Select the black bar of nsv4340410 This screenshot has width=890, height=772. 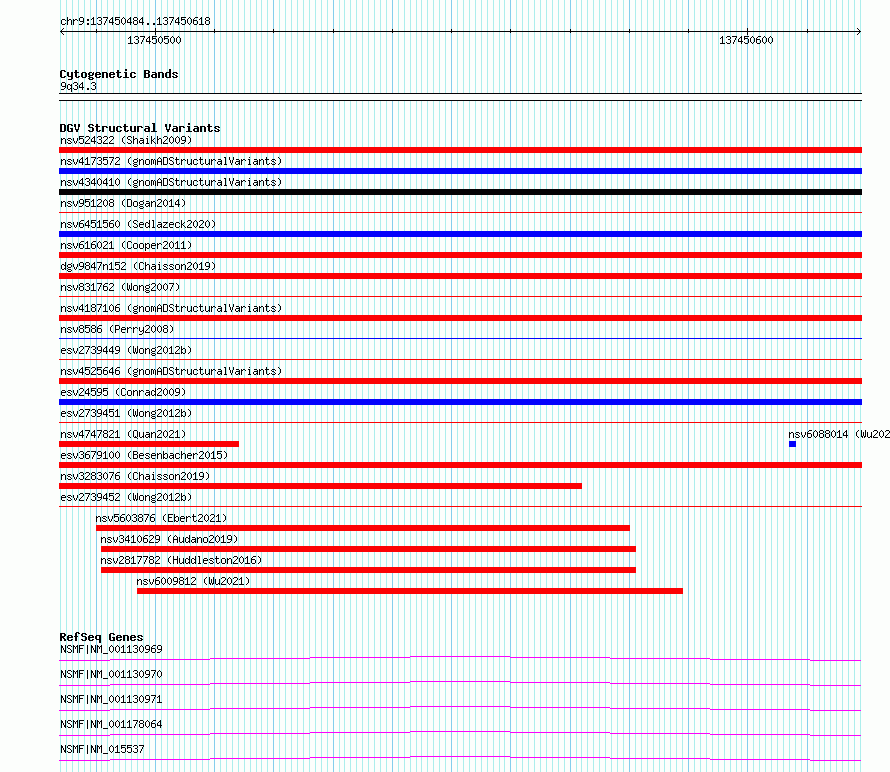click(x=460, y=192)
